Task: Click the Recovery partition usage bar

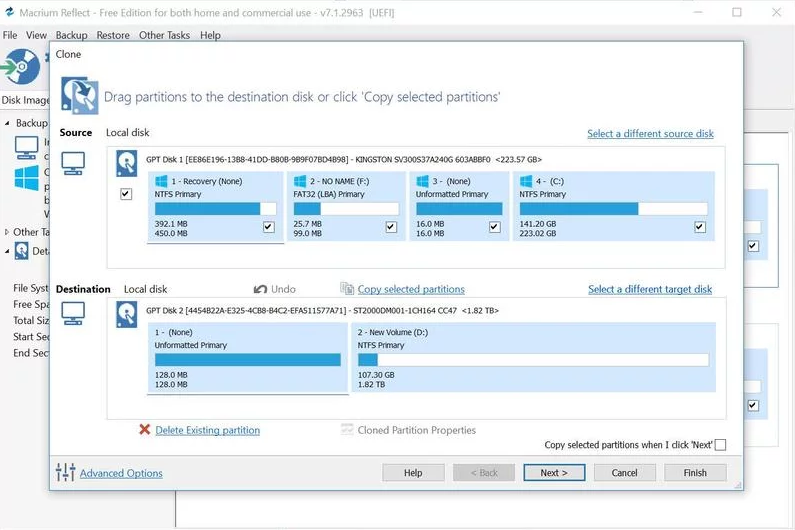Action: click(x=215, y=208)
